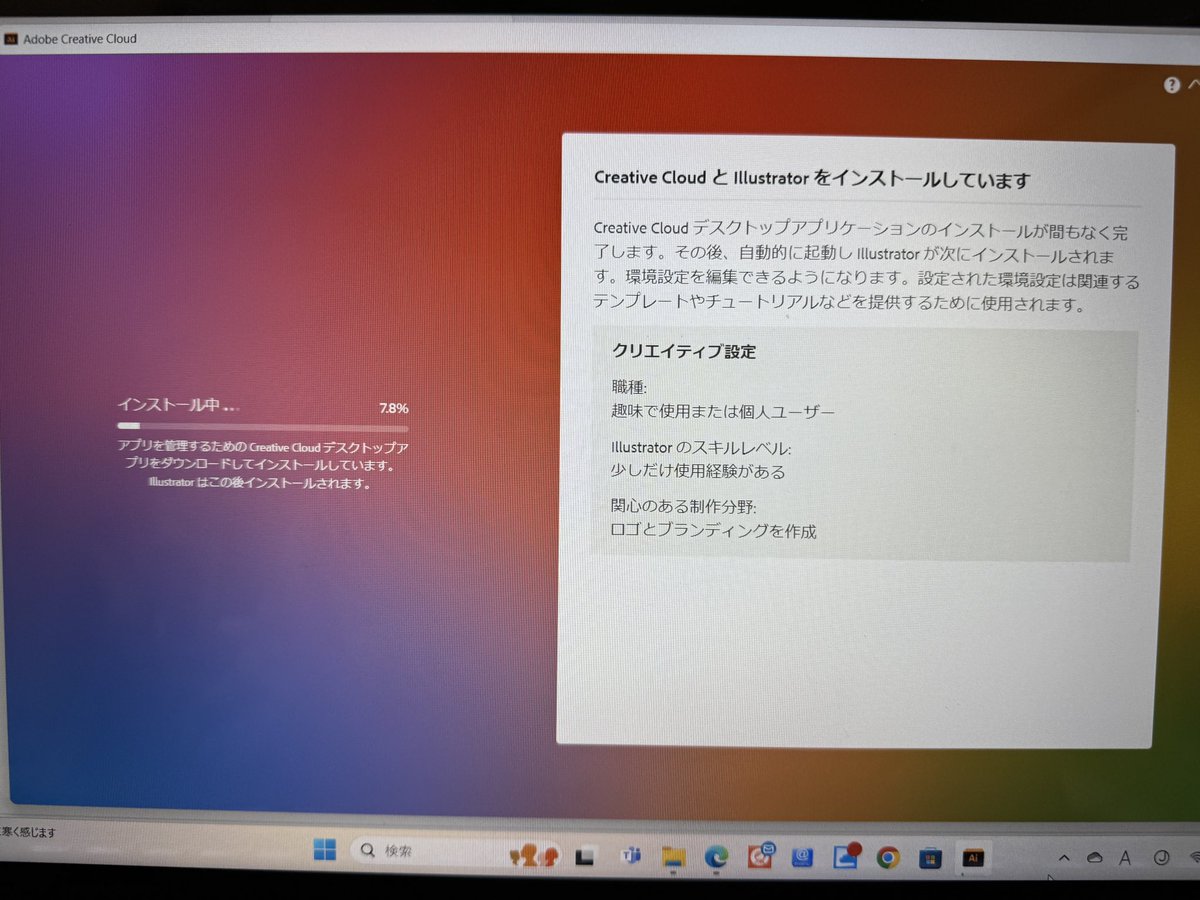Click the heading Creative Cloud と Illustrator をインストールしています

click(811, 179)
